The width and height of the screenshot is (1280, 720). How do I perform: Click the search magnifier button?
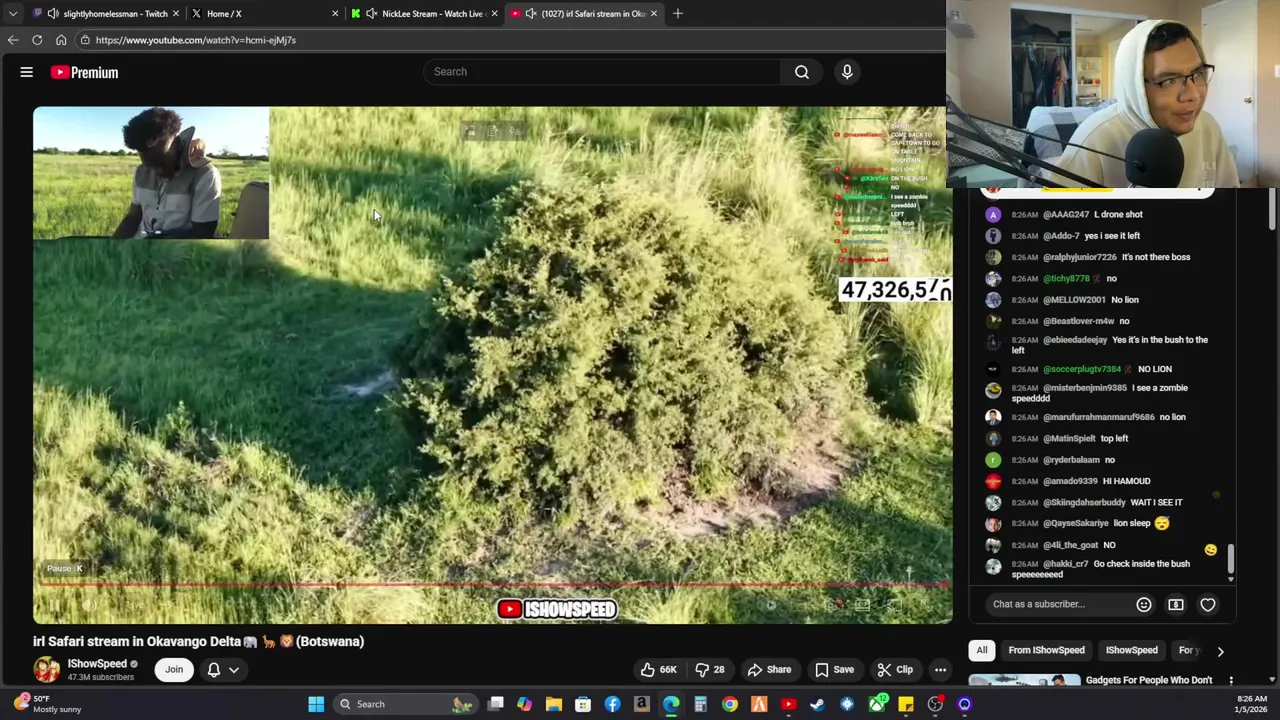pyautogui.click(x=802, y=72)
